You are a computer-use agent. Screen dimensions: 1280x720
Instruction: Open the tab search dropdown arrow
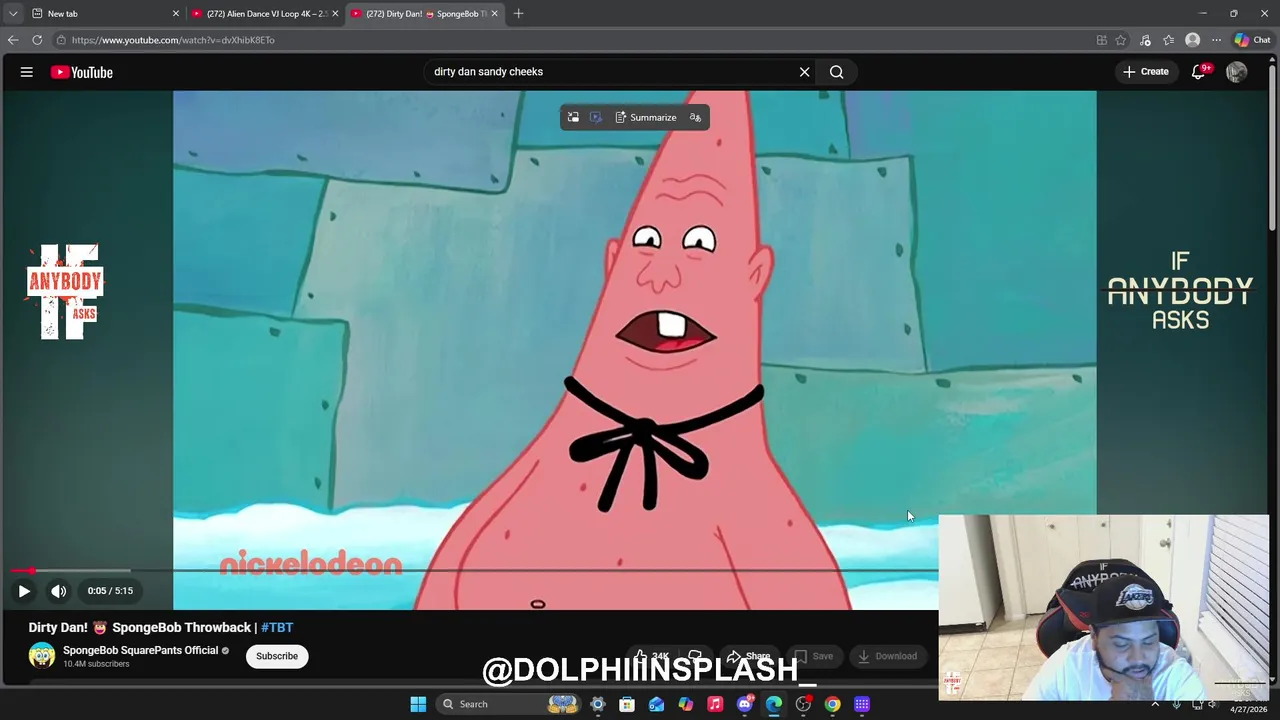[x=12, y=14]
